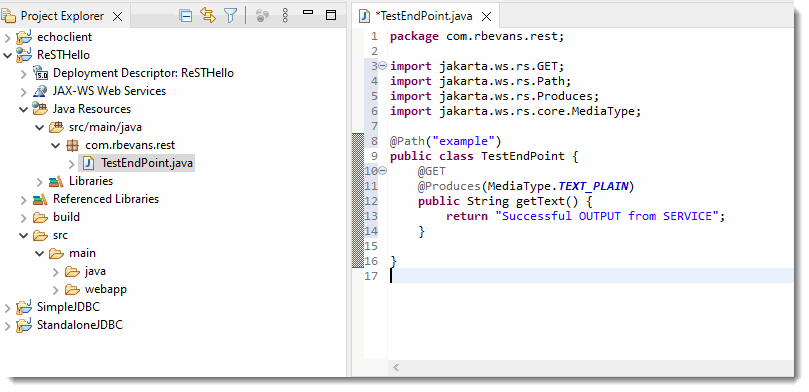This screenshot has width=809, height=392.
Task: Click the src folder icon
Action: [x=40, y=235]
